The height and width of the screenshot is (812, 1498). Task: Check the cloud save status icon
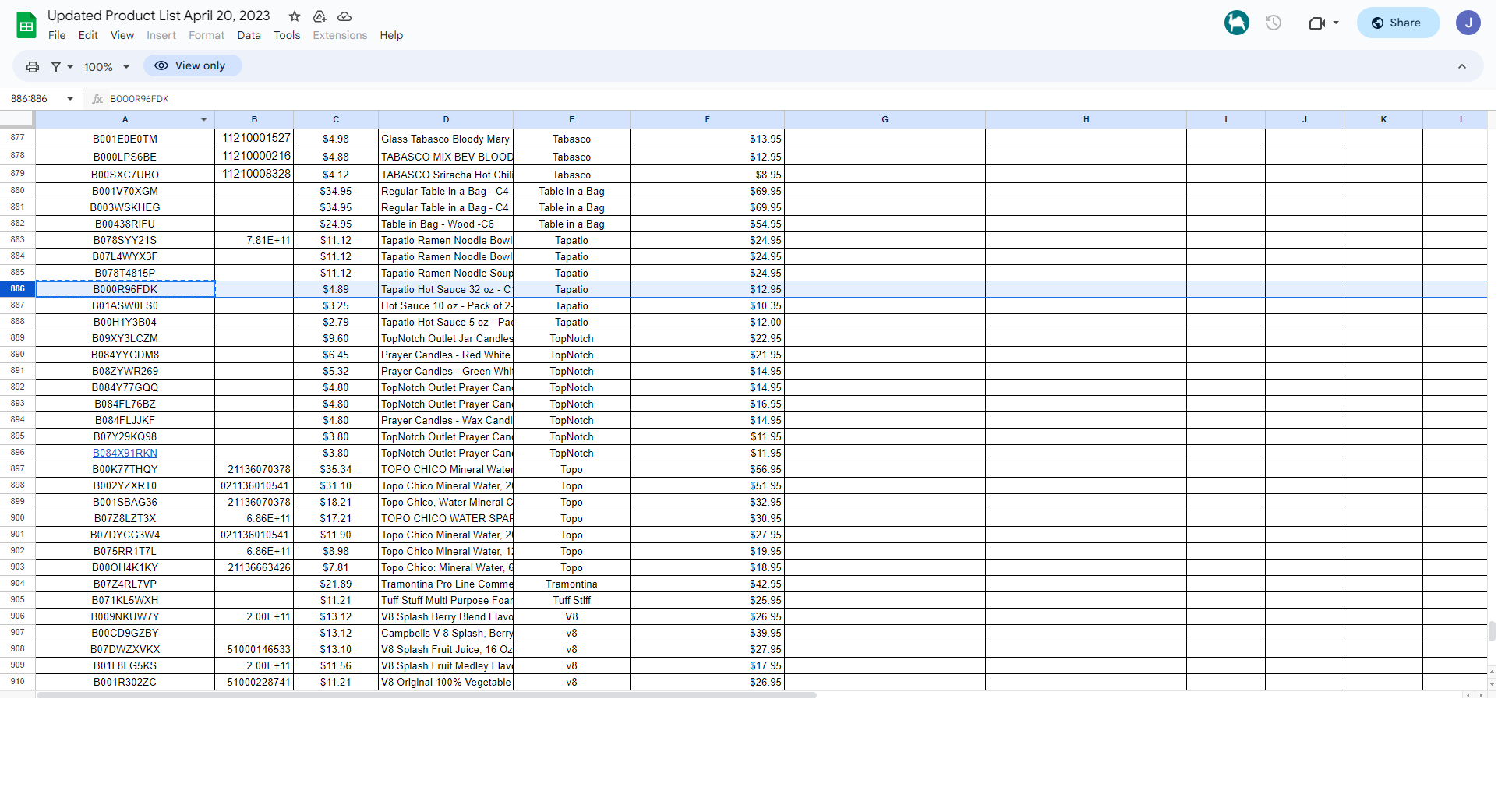[x=344, y=16]
